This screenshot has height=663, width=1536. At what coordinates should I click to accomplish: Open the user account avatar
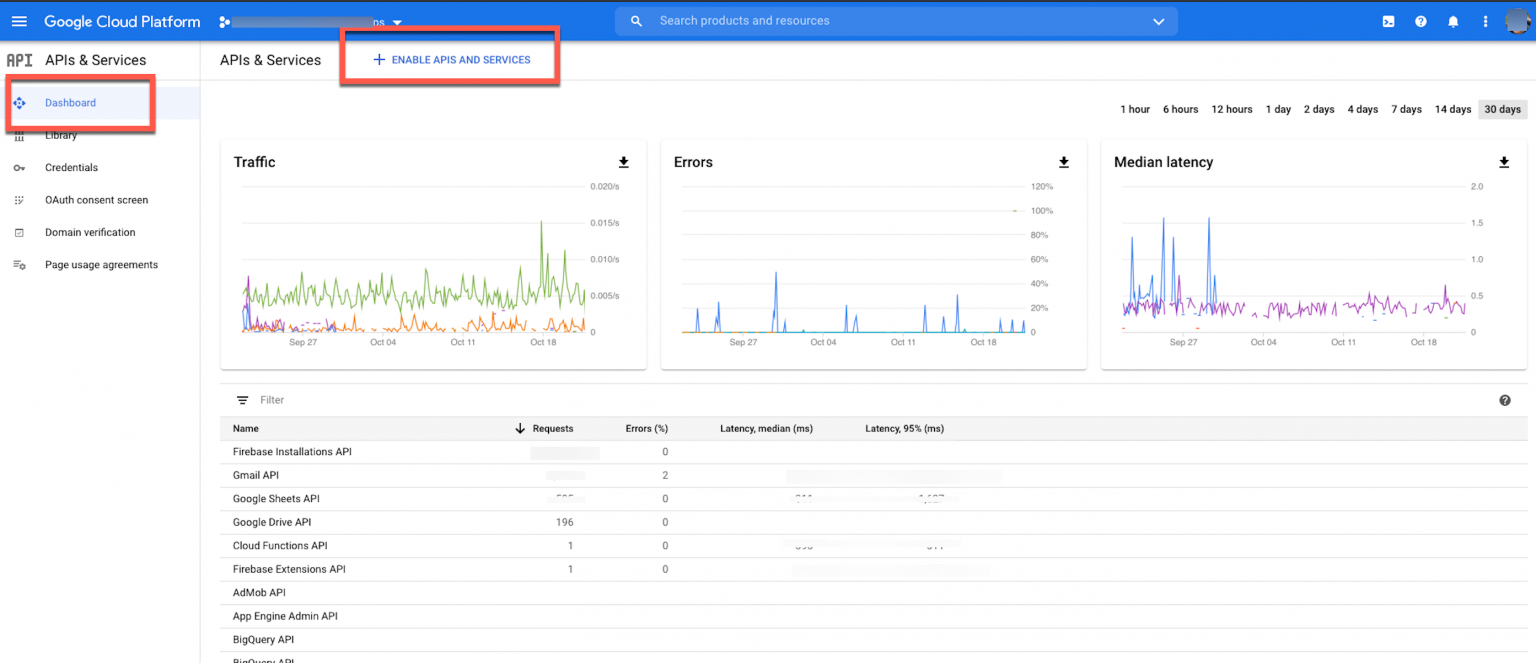pyautogui.click(x=1517, y=21)
